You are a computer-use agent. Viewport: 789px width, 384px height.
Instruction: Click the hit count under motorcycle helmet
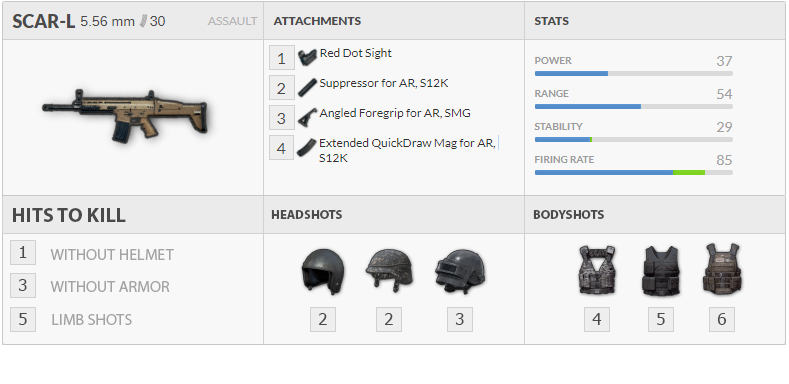[323, 320]
